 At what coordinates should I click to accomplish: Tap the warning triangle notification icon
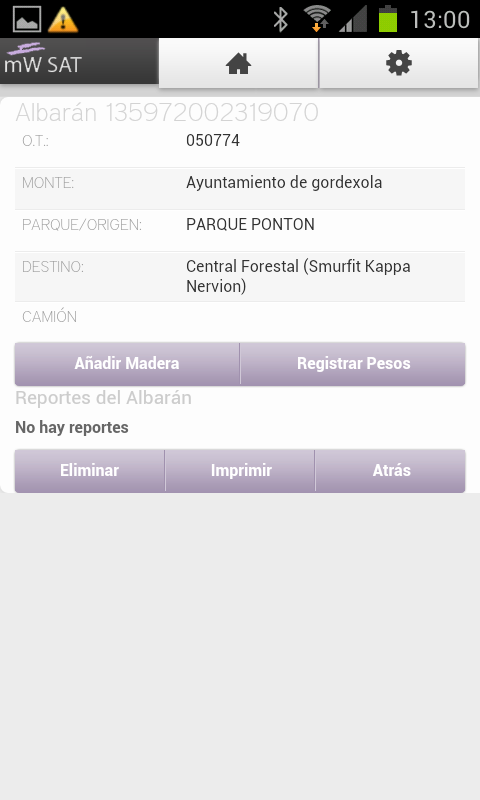pos(63,19)
